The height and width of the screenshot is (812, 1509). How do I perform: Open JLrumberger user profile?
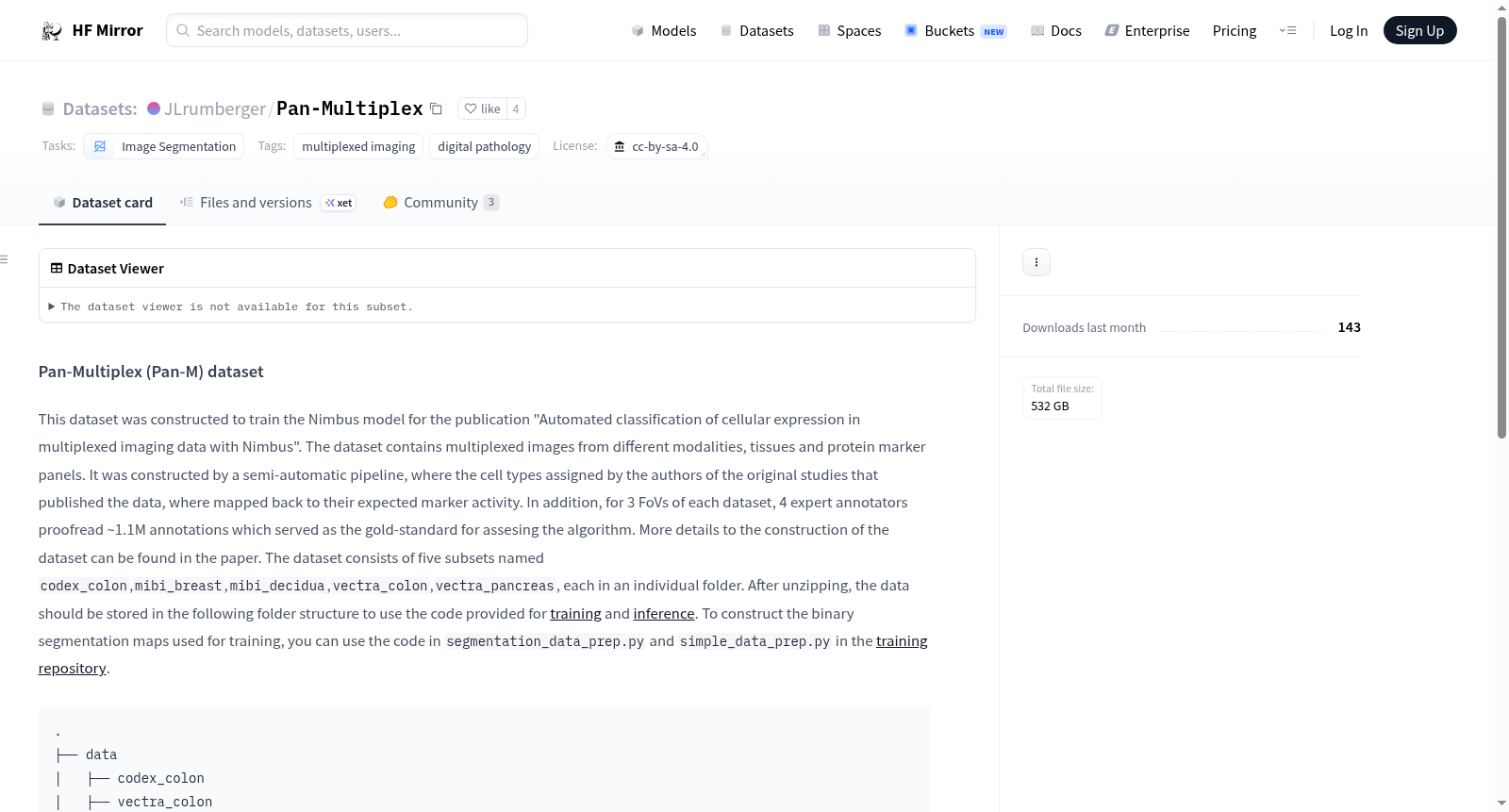(215, 108)
